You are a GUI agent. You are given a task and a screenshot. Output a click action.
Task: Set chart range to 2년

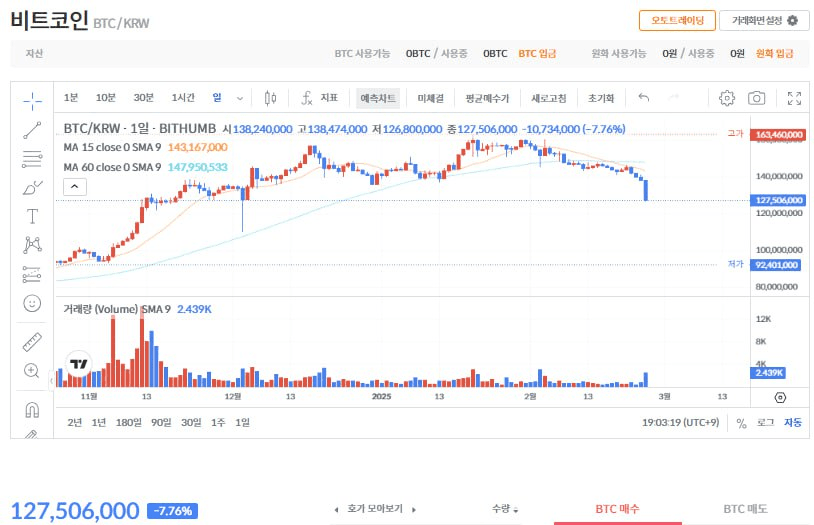(x=75, y=423)
